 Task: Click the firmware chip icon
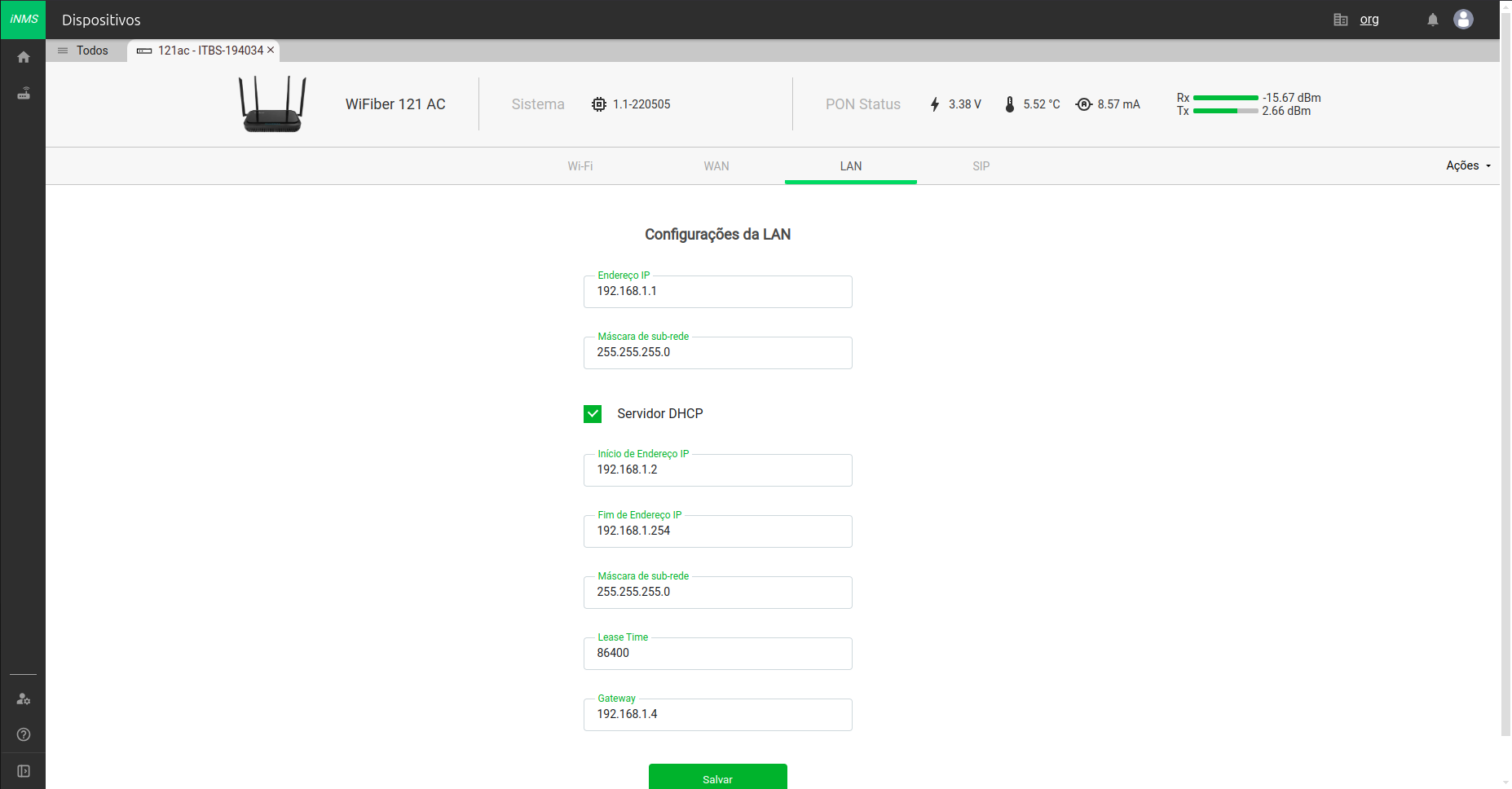[599, 104]
